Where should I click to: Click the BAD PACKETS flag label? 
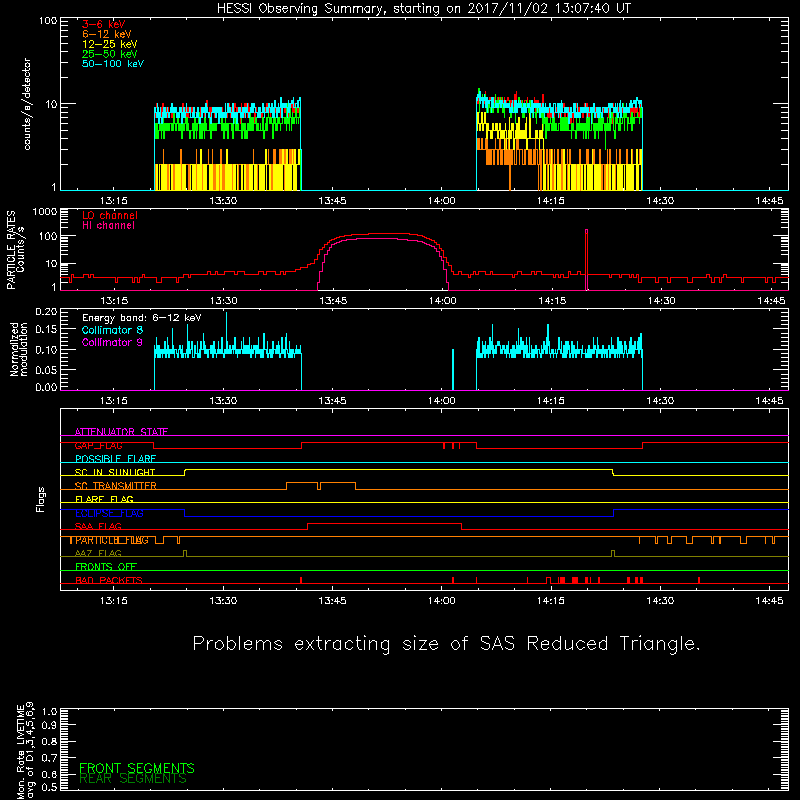(x=109, y=581)
